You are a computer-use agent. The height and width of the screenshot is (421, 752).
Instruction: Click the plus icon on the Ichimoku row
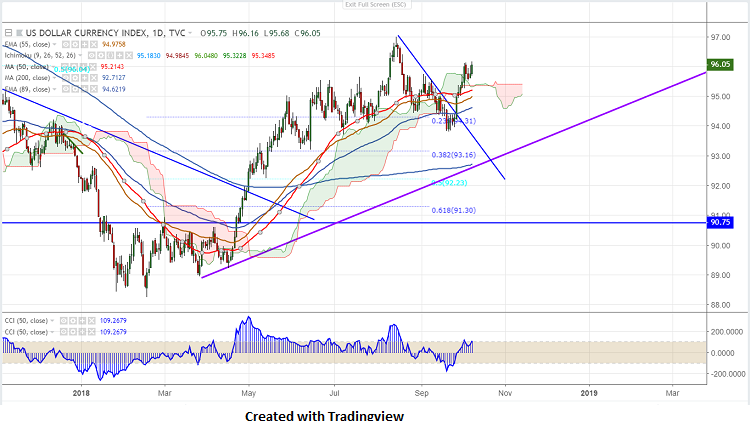coord(119,56)
